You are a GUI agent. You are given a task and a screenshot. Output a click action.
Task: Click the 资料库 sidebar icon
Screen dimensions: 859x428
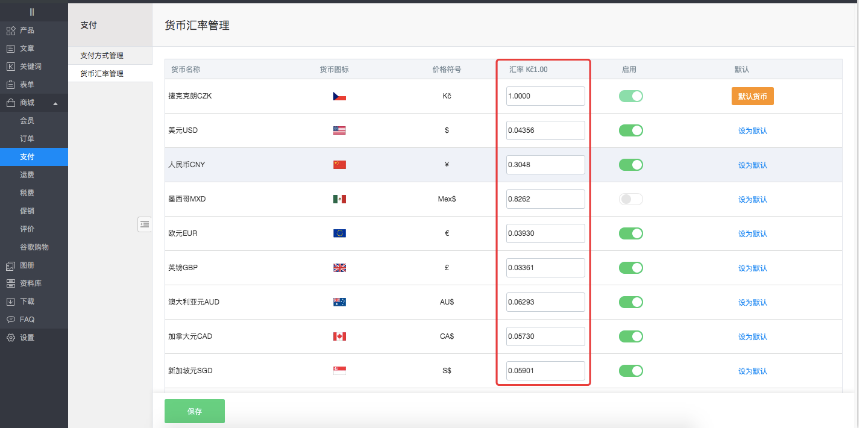[11, 283]
